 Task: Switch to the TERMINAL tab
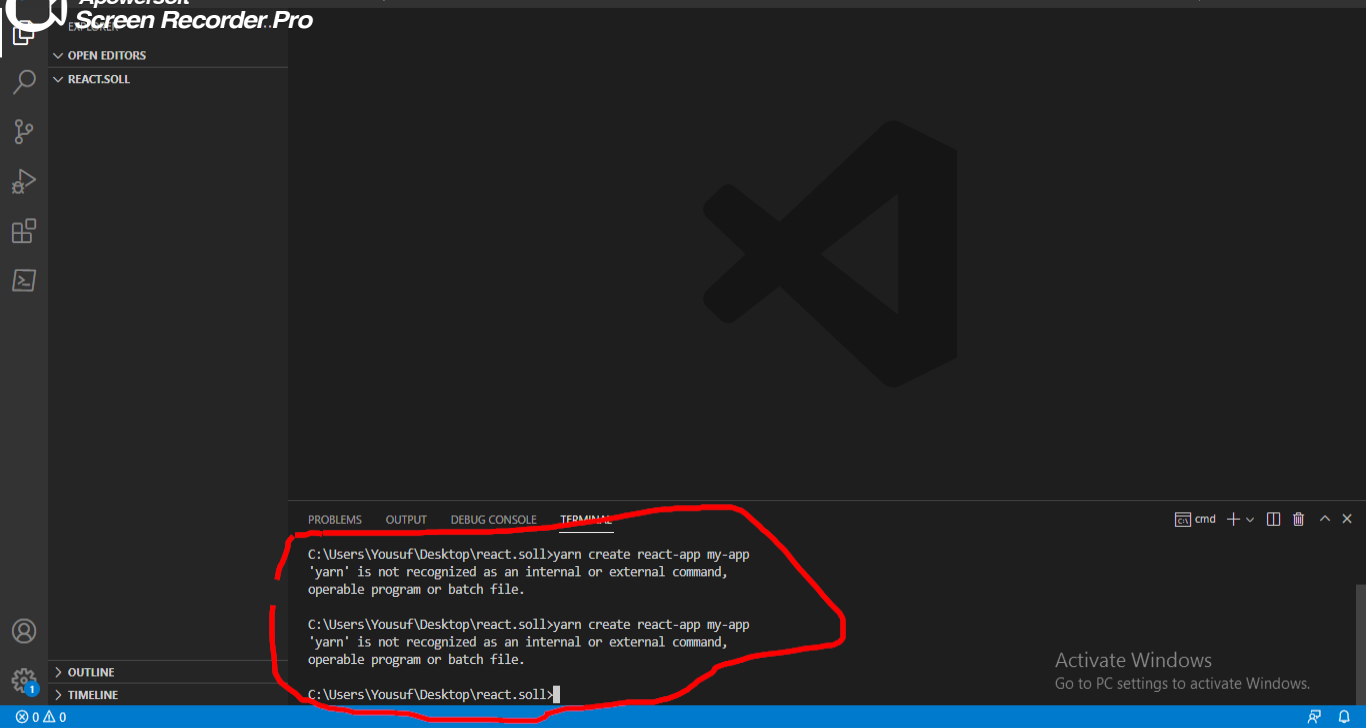586,520
